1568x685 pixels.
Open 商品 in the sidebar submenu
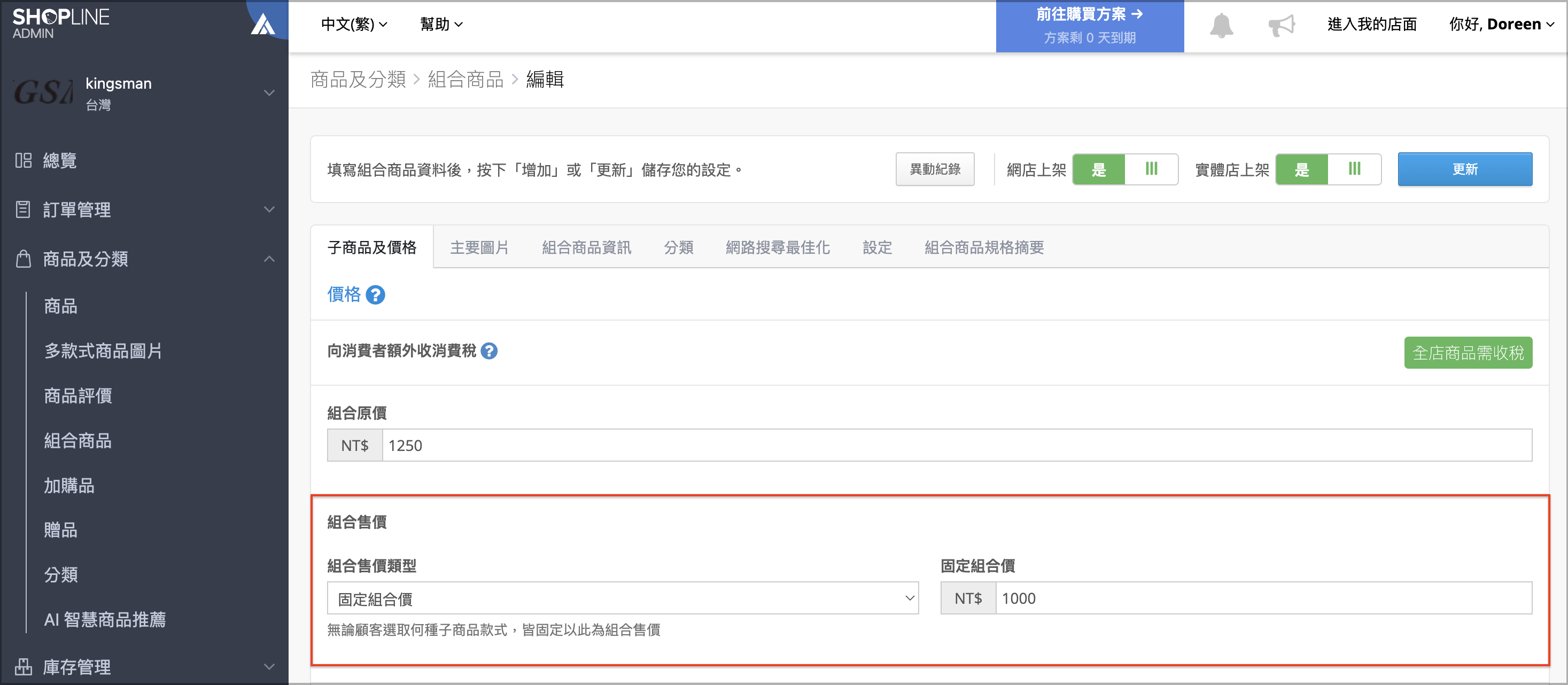[61, 306]
